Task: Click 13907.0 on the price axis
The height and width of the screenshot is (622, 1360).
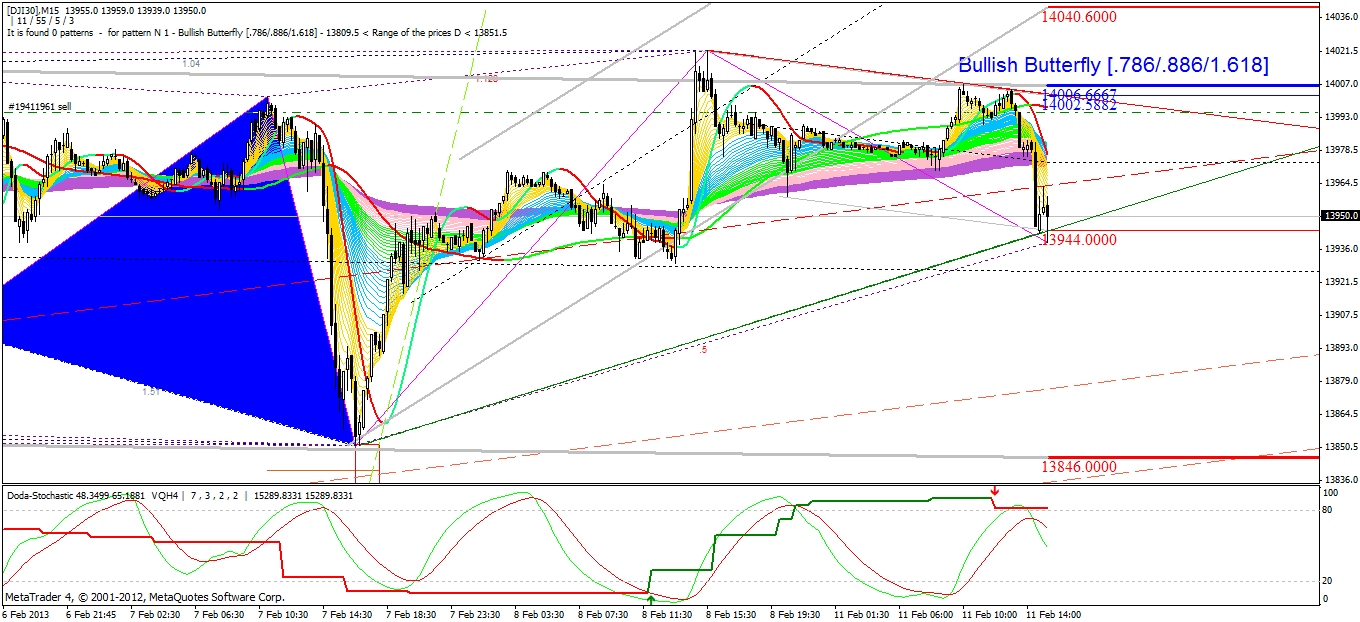Action: click(x=1339, y=314)
